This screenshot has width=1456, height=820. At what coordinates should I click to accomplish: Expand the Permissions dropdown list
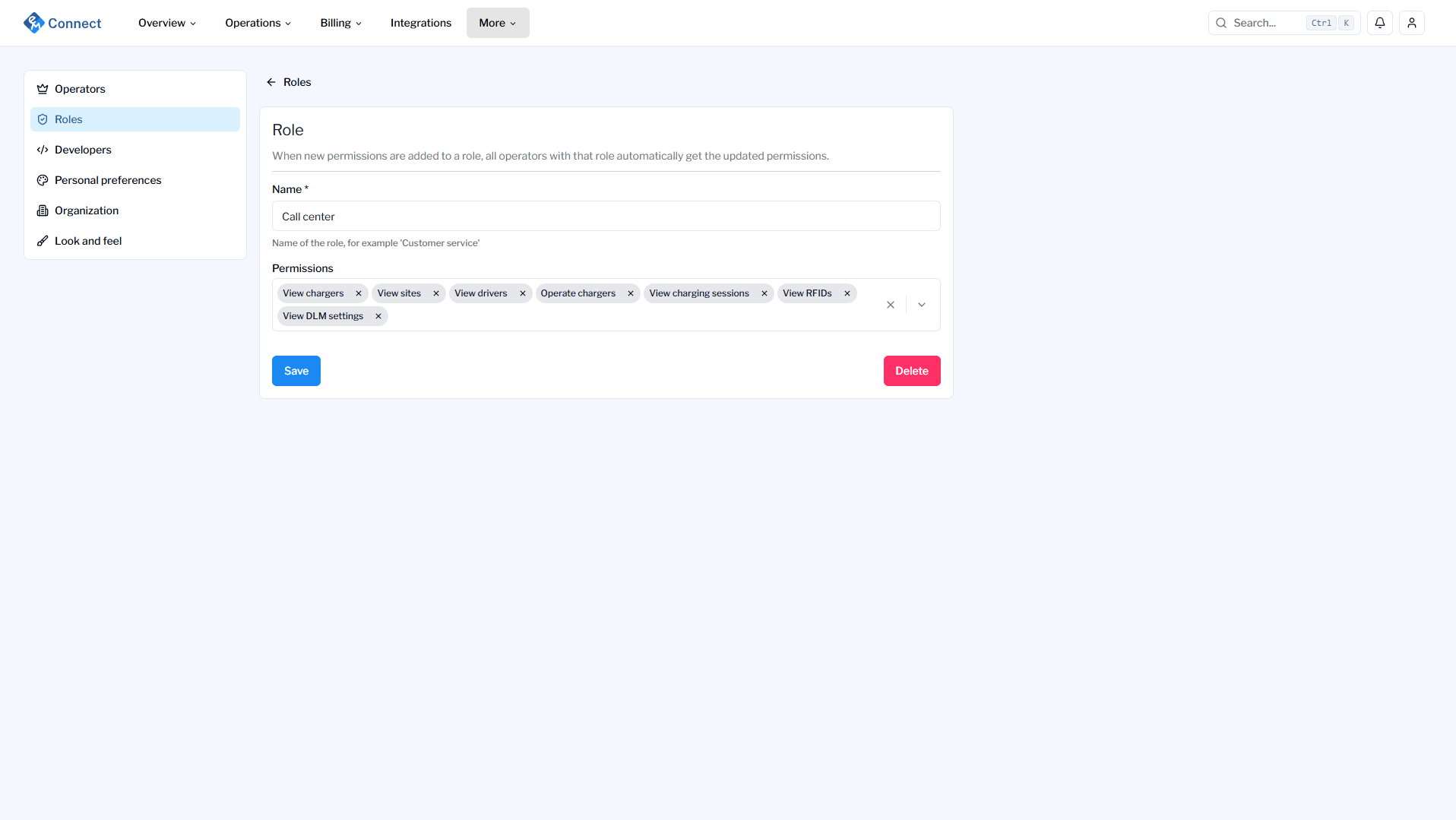click(922, 305)
